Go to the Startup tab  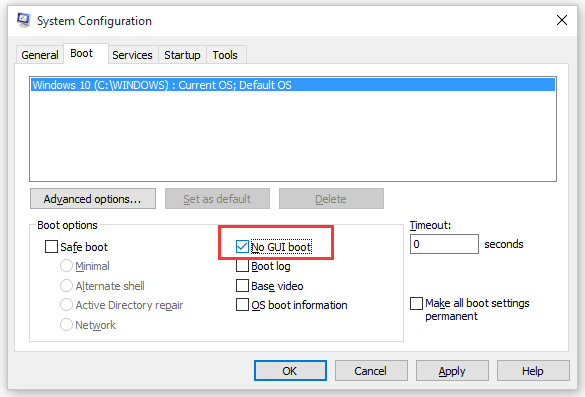182,55
